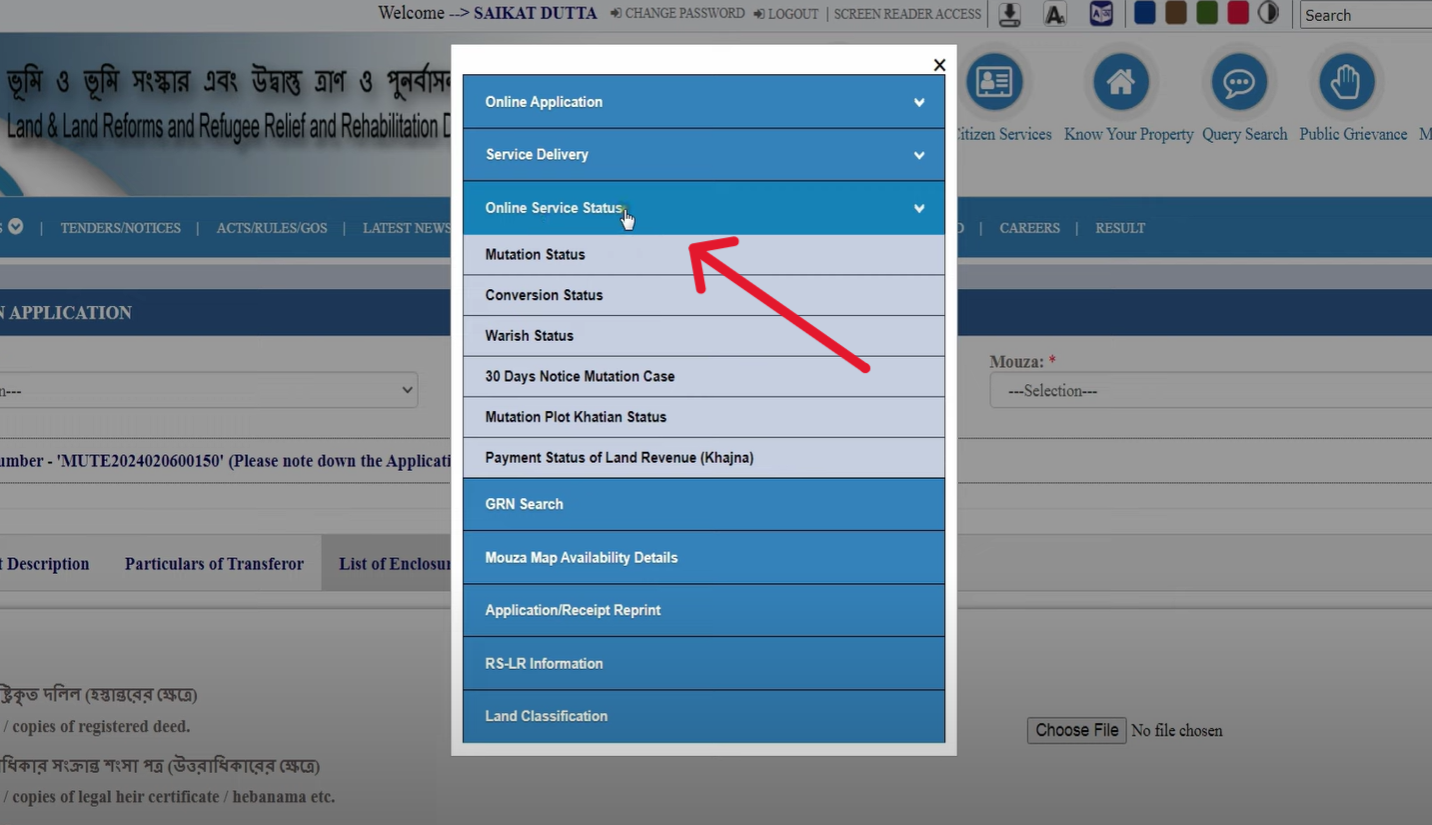Click the Choose File button
The image size is (1432, 825).
[1076, 730]
